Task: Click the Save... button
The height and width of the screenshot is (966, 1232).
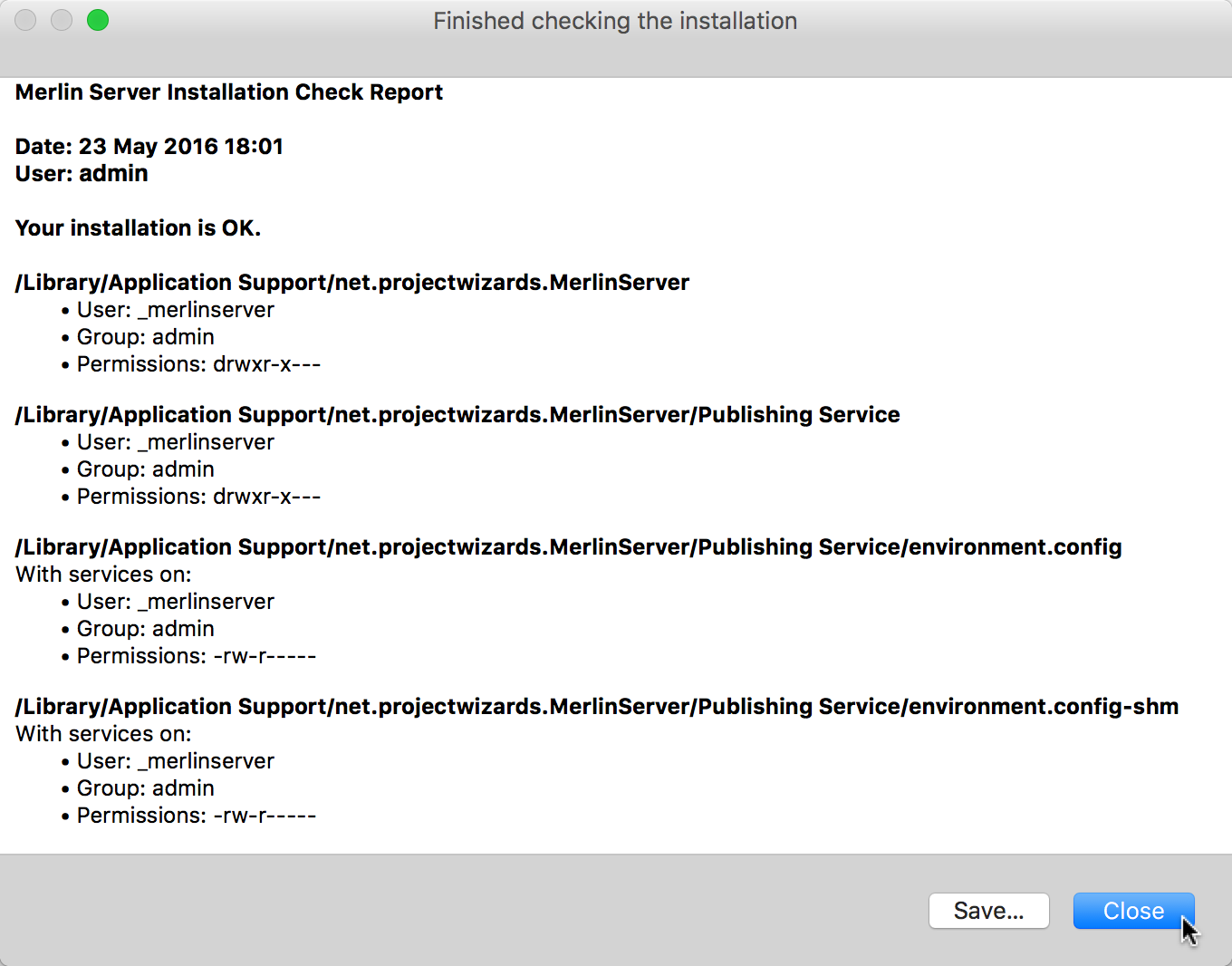Action: (x=988, y=911)
